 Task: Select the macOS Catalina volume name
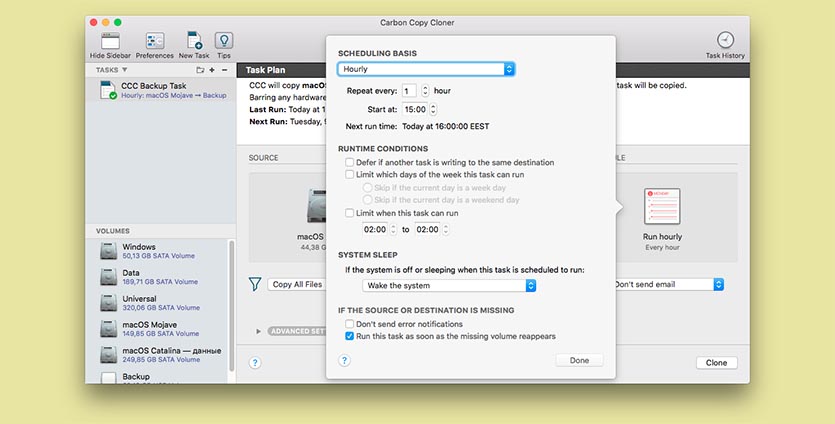(172, 350)
